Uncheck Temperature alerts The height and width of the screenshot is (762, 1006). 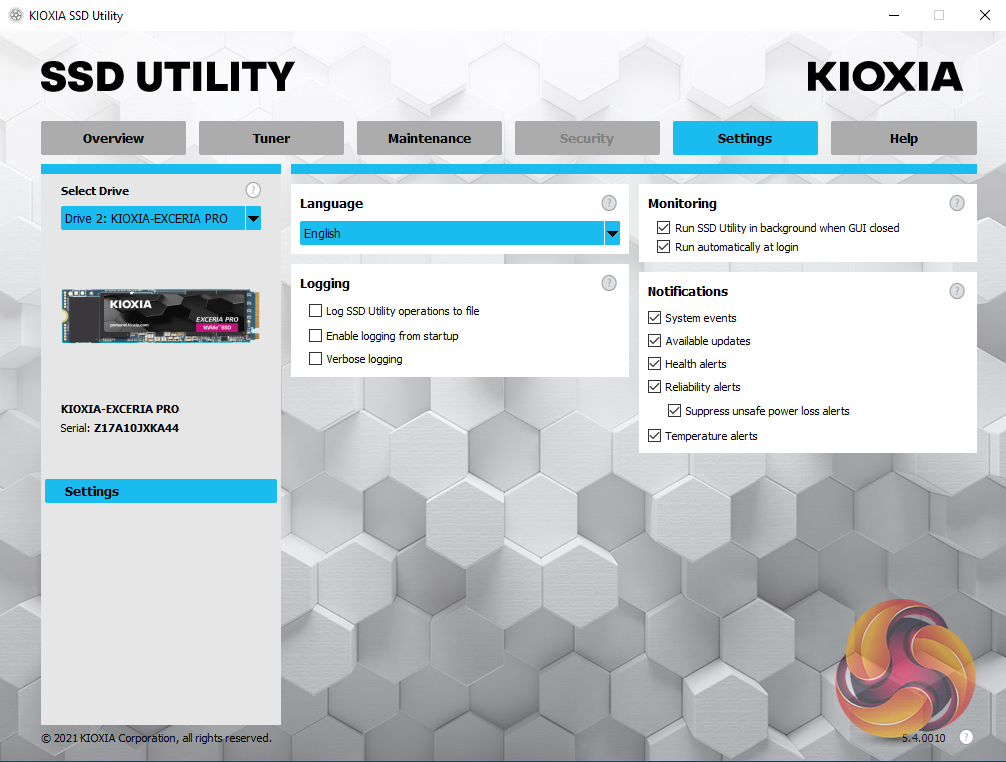654,436
